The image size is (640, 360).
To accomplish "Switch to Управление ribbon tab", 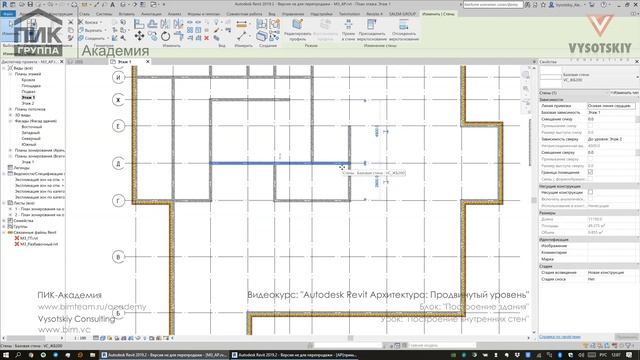I will [293, 14].
